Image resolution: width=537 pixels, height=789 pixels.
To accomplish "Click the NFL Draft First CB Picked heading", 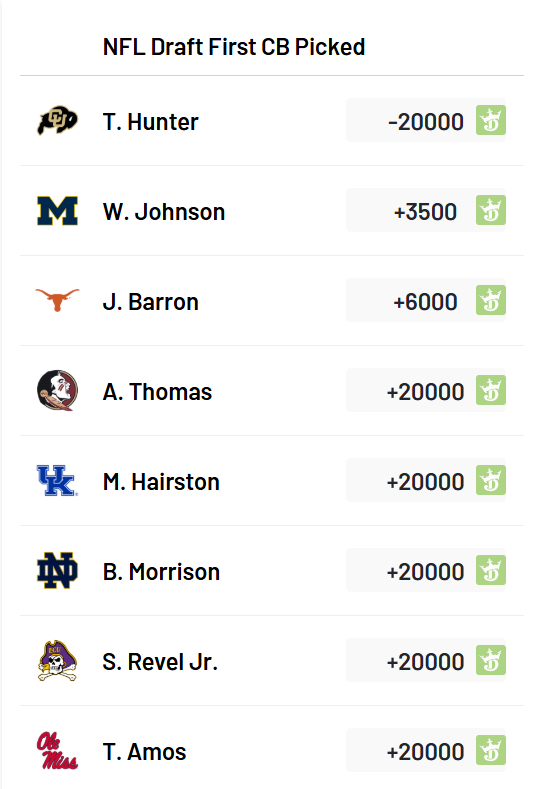I will [x=234, y=47].
